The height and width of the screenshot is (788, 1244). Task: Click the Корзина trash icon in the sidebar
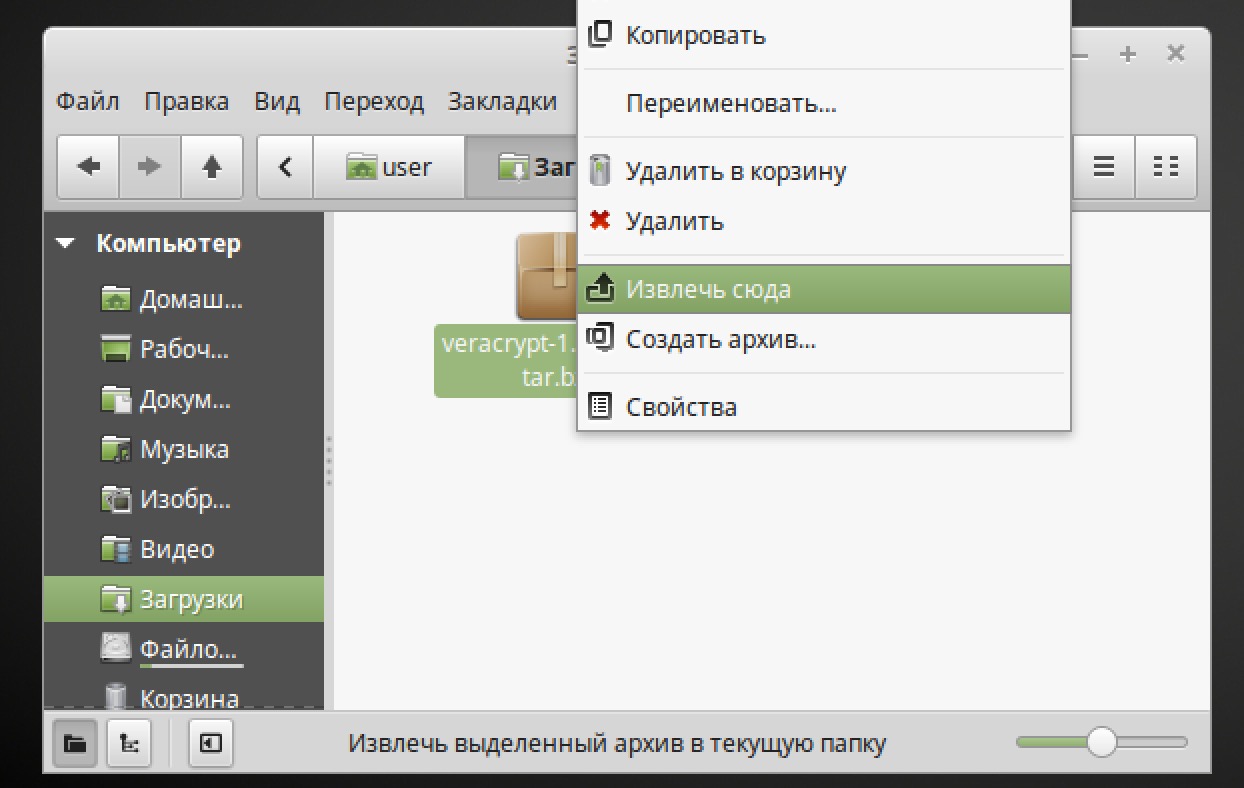116,697
